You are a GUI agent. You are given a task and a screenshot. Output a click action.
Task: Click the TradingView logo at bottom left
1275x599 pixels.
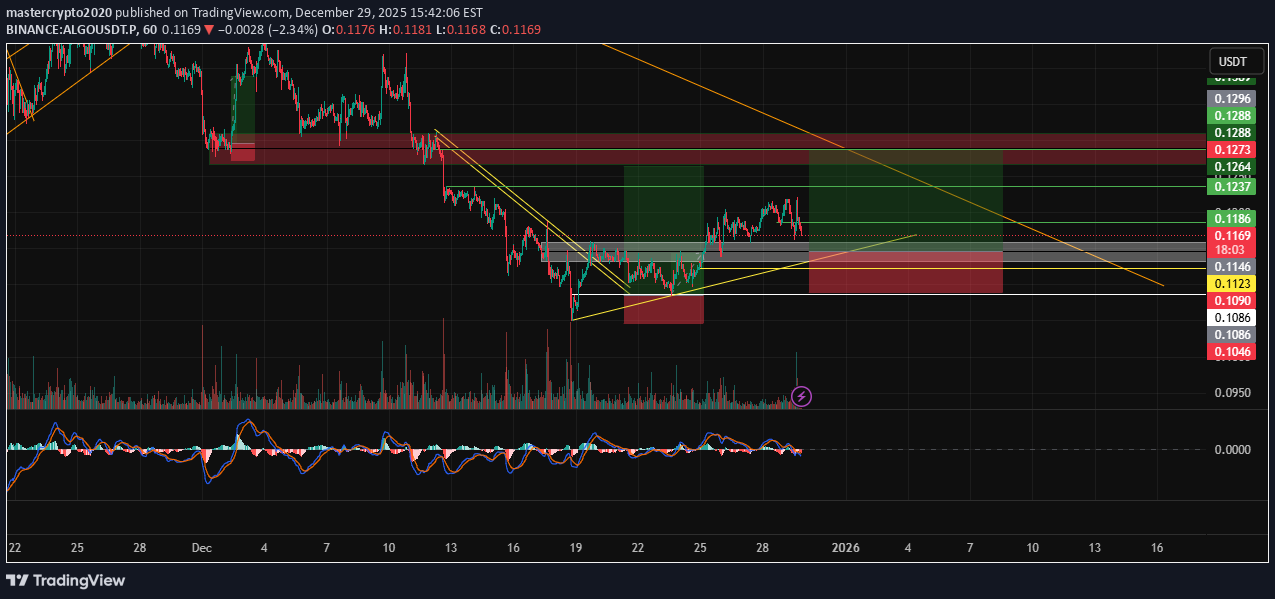pyautogui.click(x=66, y=580)
